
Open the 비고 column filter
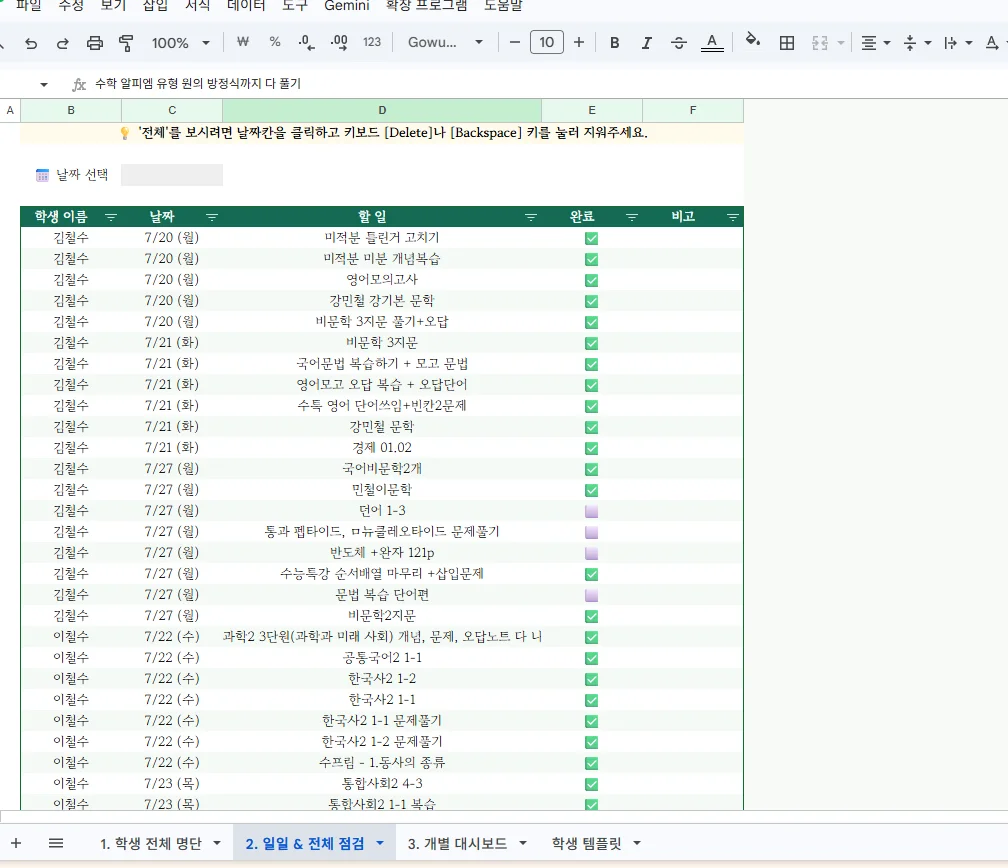(x=732, y=217)
